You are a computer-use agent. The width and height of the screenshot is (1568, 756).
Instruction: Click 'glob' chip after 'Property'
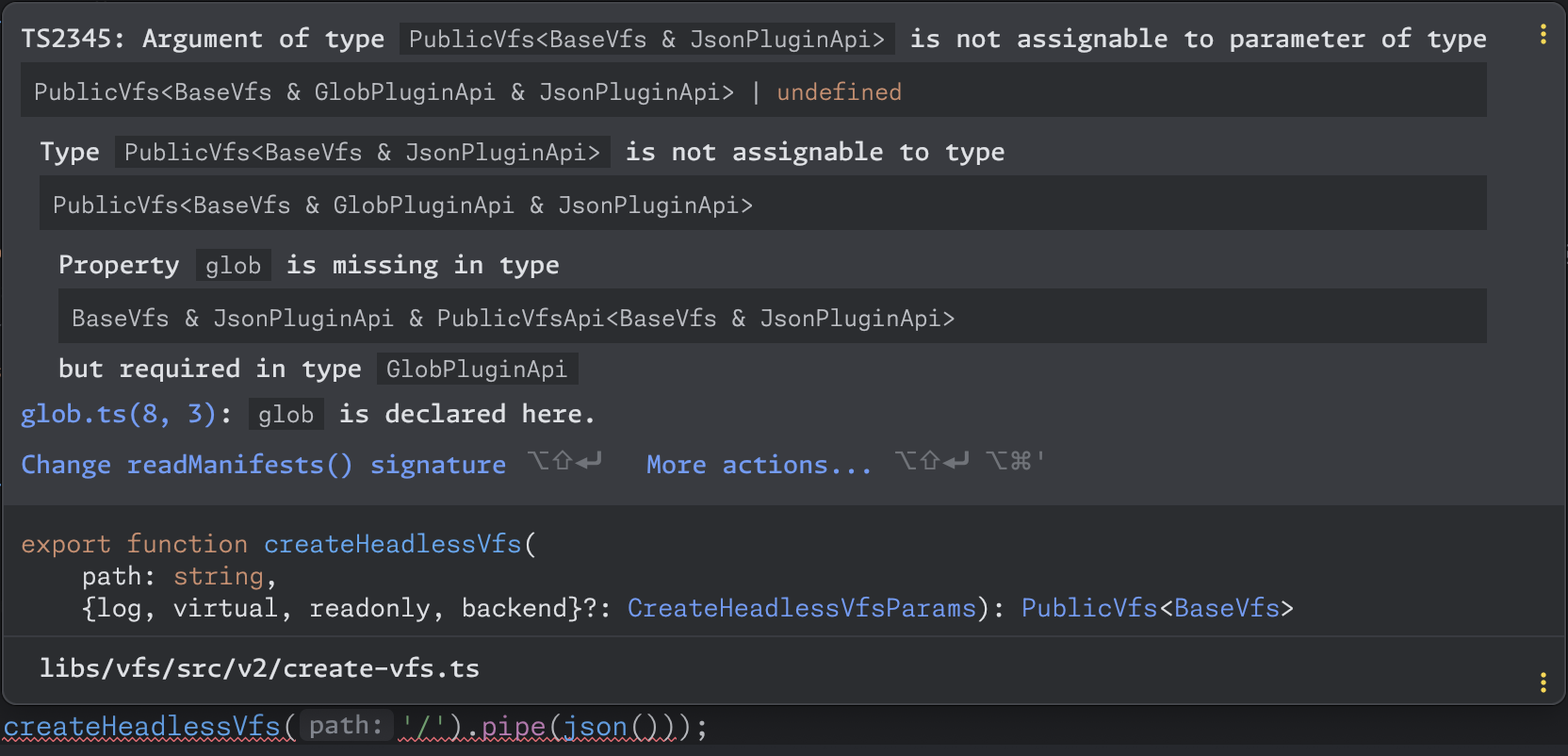coord(233,265)
